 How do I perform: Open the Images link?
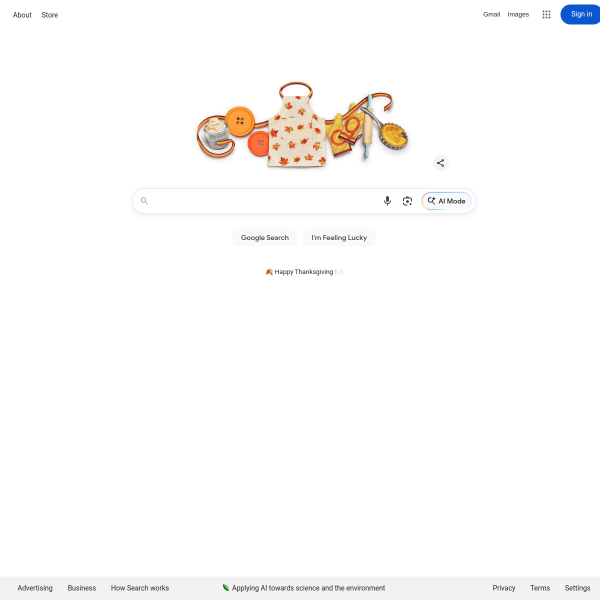(x=518, y=15)
